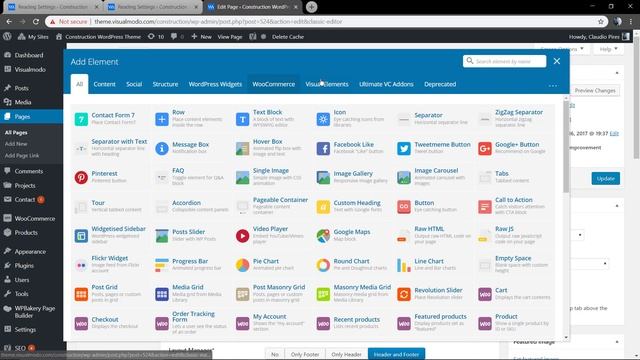Select the Line Chart element icon

tap(404, 265)
